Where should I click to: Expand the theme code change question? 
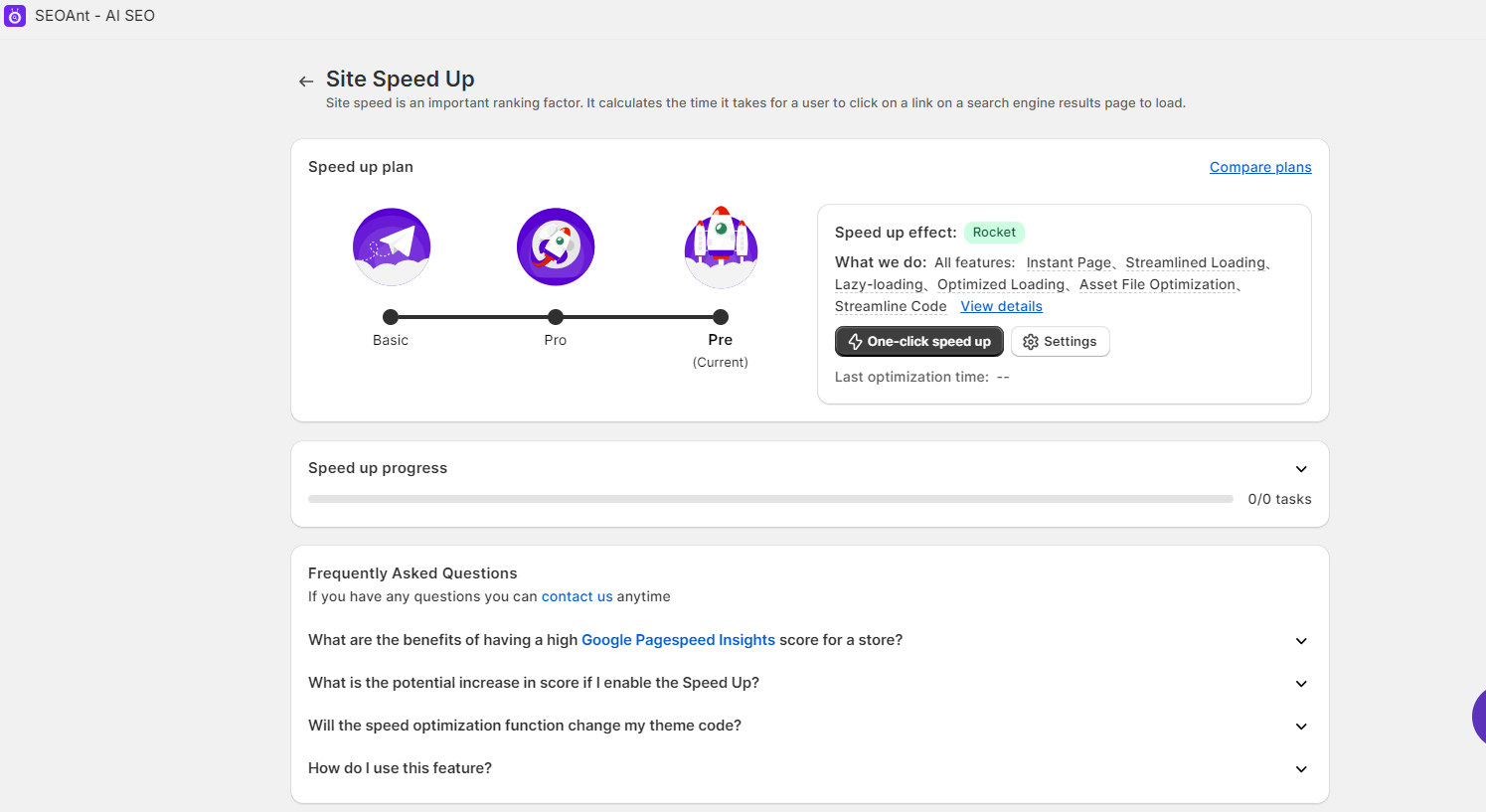(1301, 727)
